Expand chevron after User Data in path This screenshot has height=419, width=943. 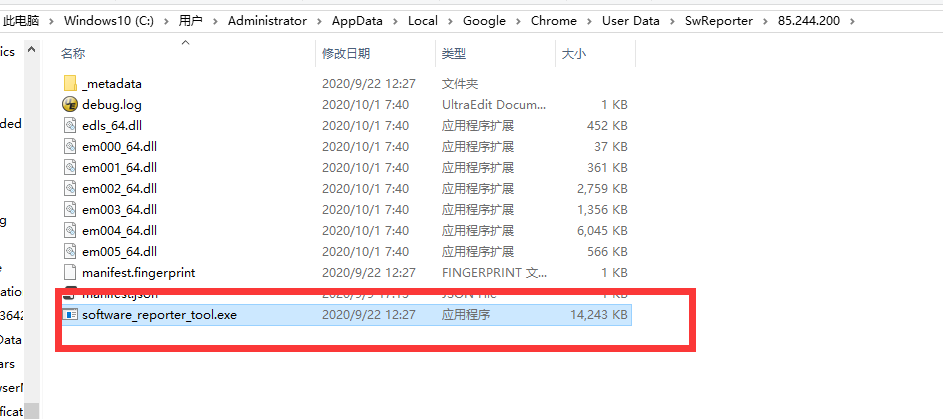(672, 21)
